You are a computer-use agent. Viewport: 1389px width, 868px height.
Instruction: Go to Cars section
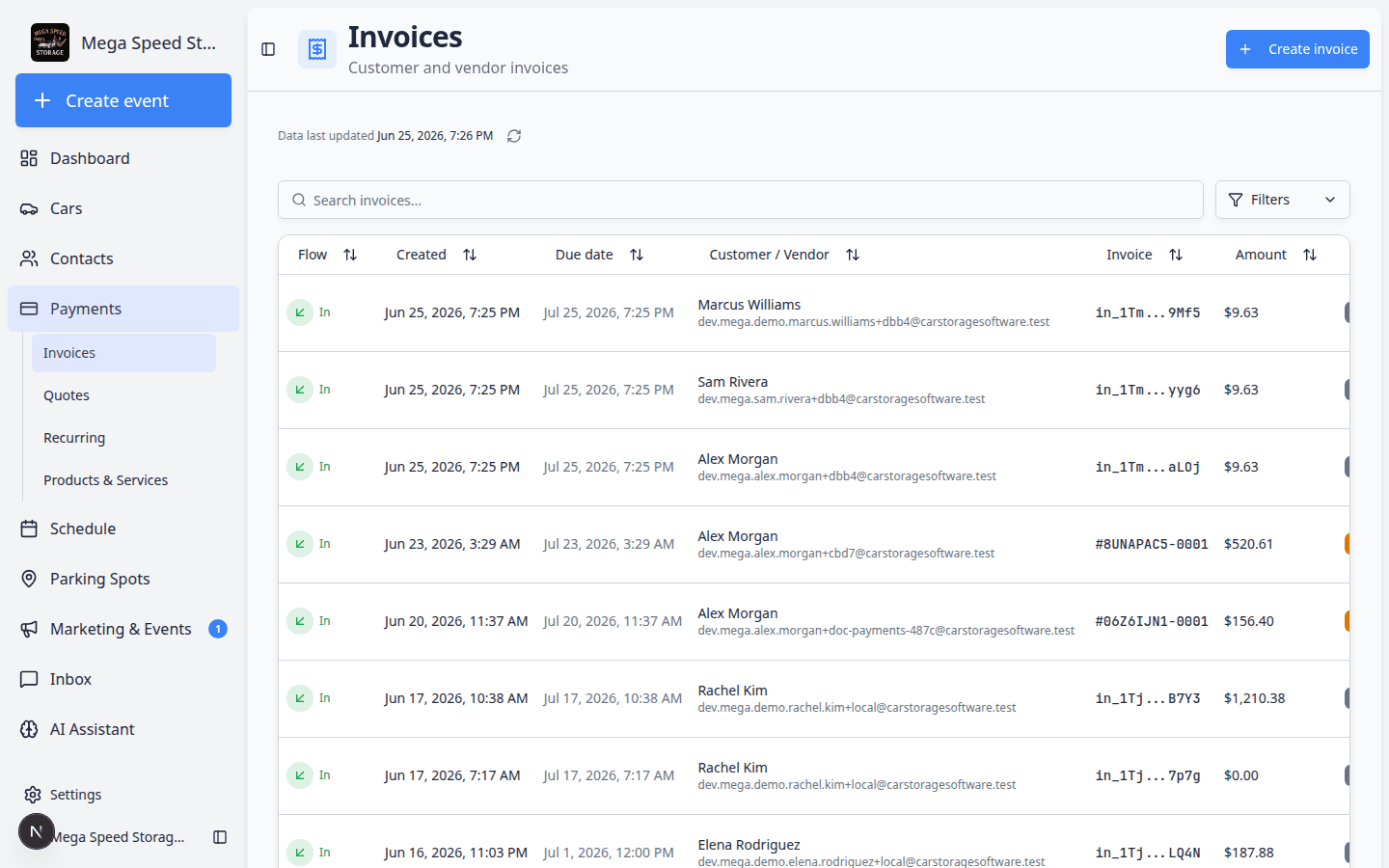point(123,208)
